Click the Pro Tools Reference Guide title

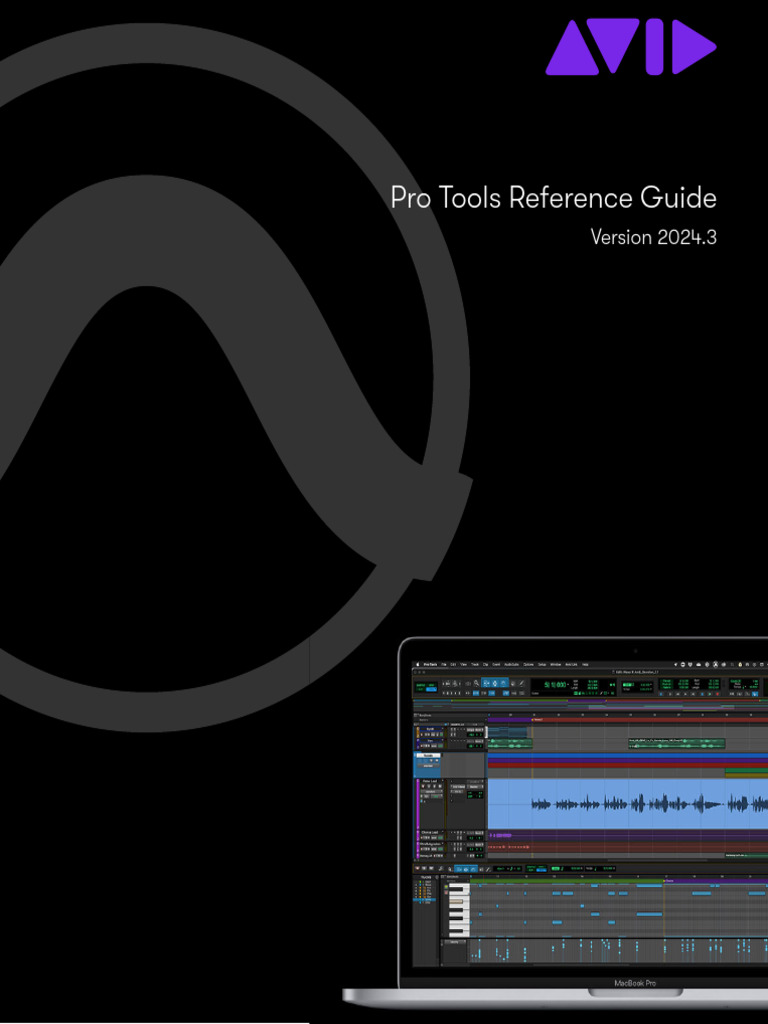coord(553,198)
